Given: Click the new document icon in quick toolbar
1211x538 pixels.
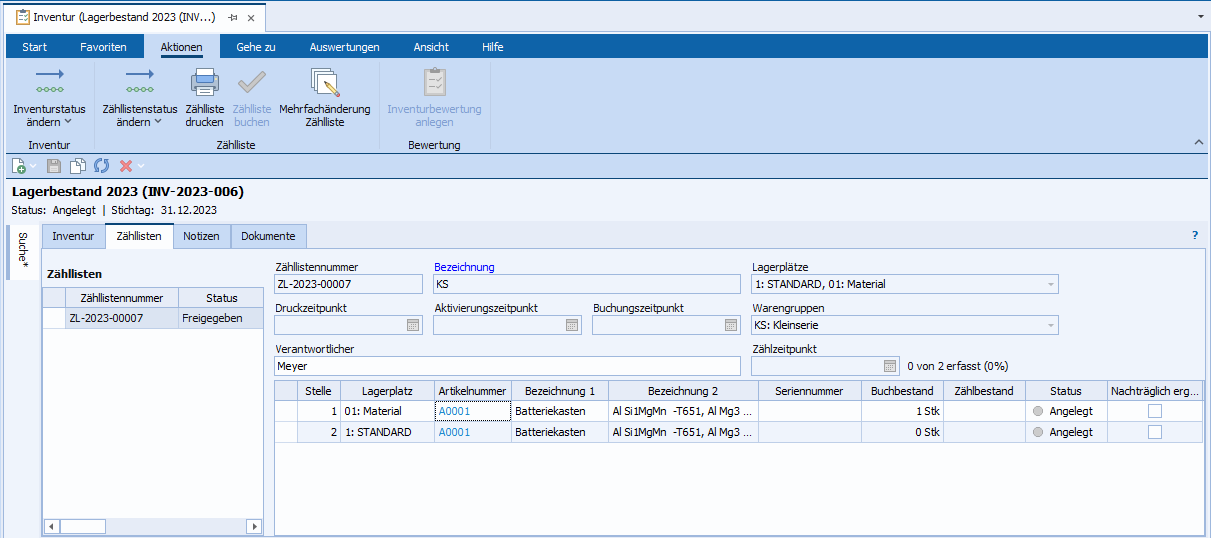Looking at the screenshot, I should click(19, 165).
